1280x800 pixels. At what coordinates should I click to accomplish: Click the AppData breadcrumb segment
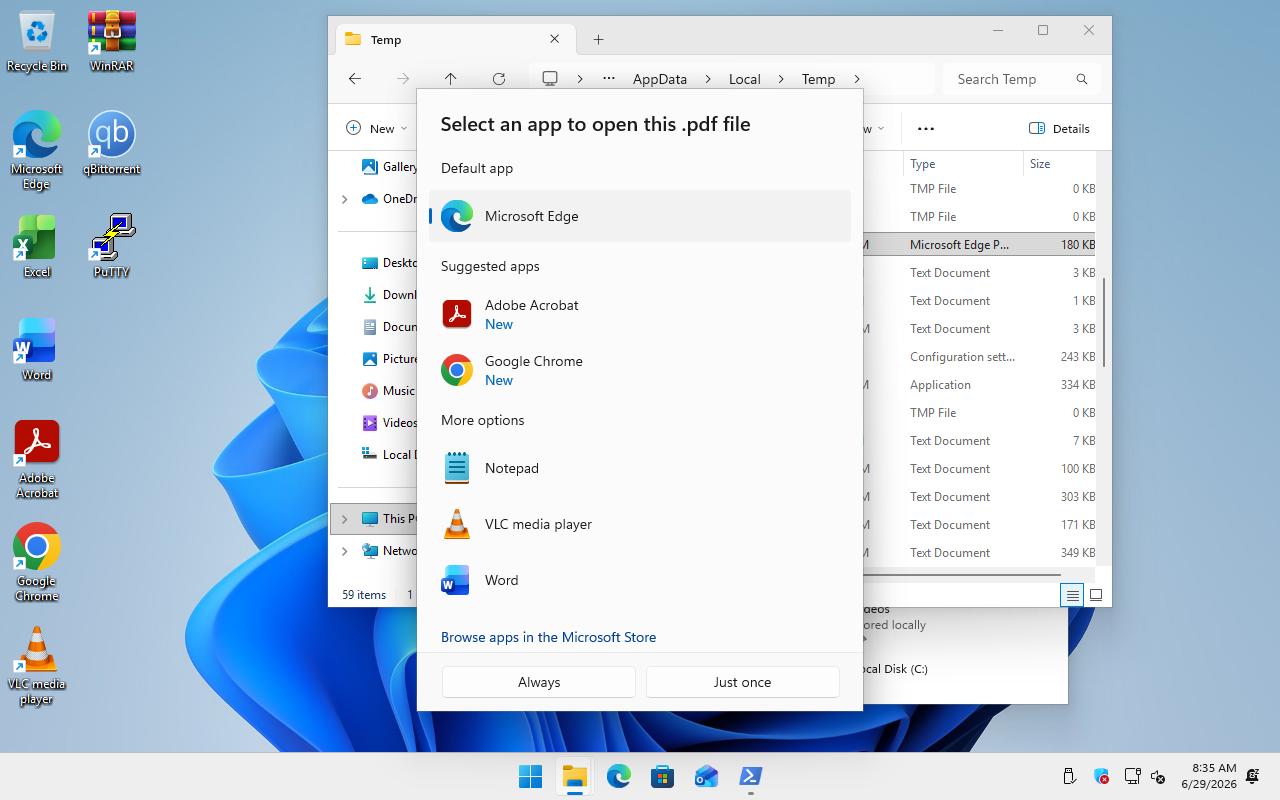(x=660, y=79)
